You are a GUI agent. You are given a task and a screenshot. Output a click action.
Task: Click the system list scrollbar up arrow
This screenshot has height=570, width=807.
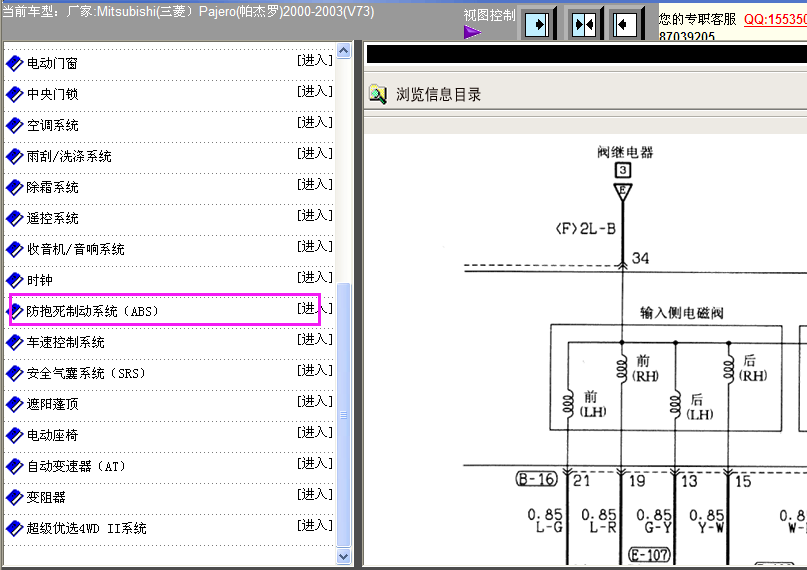(x=343, y=50)
